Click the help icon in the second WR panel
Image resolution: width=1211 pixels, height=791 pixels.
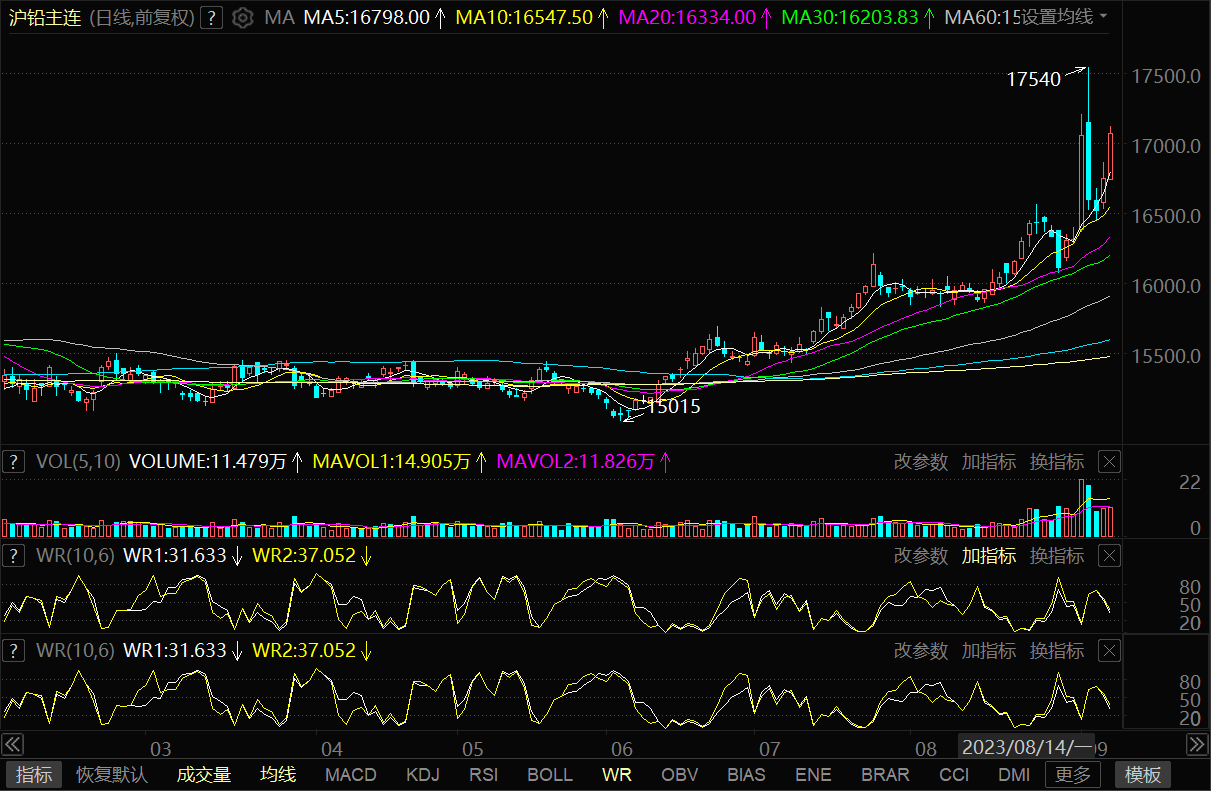tap(14, 650)
